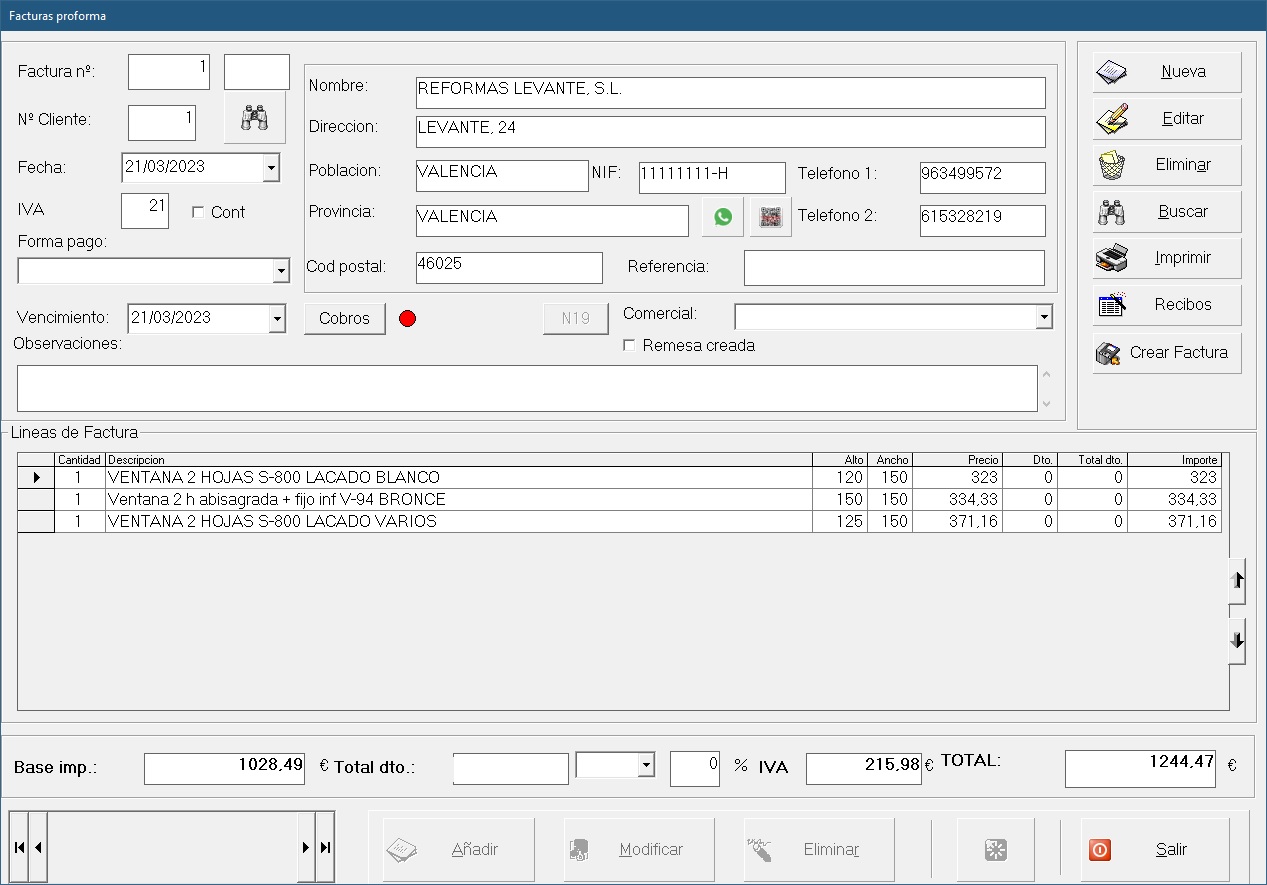Open client search with binoculars icon
1267x885 pixels.
point(255,118)
